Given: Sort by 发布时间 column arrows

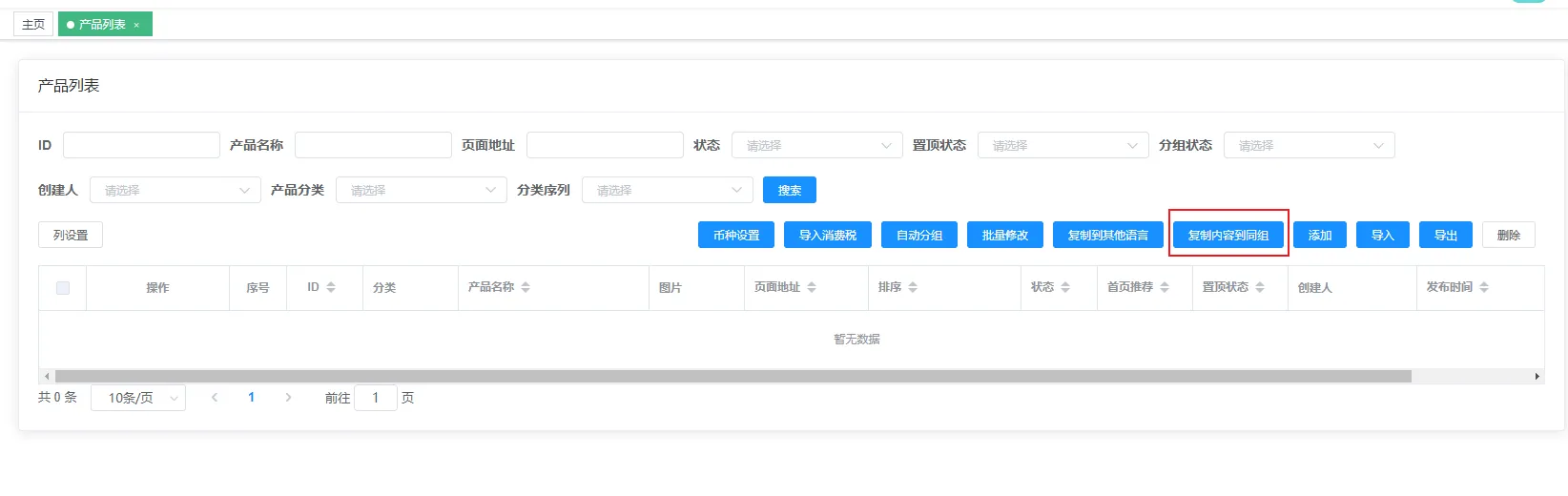Looking at the screenshot, I should point(1484,287).
